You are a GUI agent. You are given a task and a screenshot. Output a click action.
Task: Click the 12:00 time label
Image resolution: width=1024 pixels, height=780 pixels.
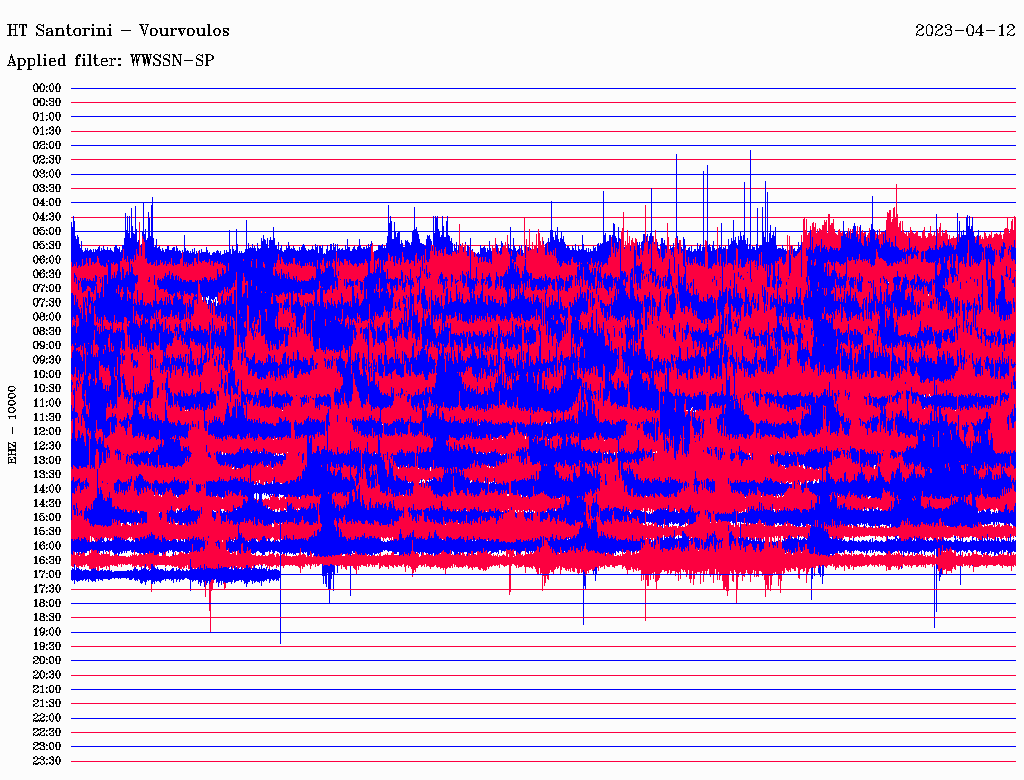47,431
